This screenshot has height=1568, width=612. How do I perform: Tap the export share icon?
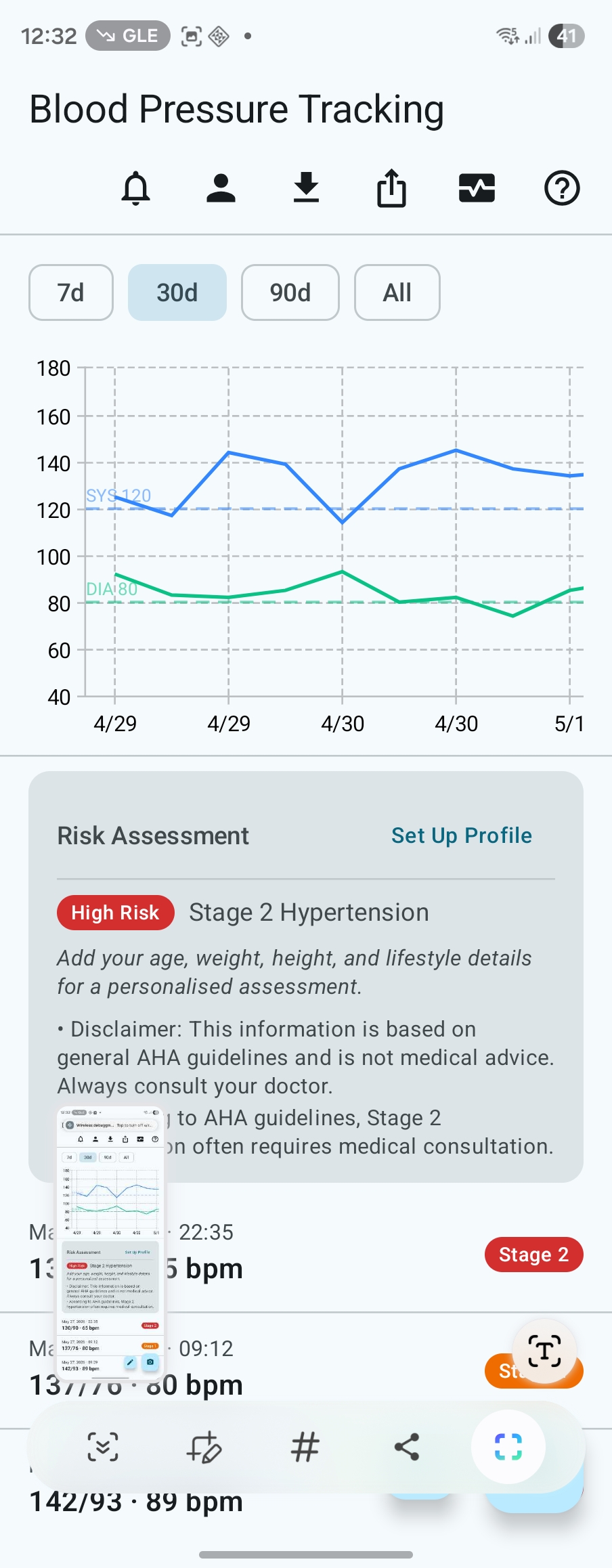click(391, 188)
